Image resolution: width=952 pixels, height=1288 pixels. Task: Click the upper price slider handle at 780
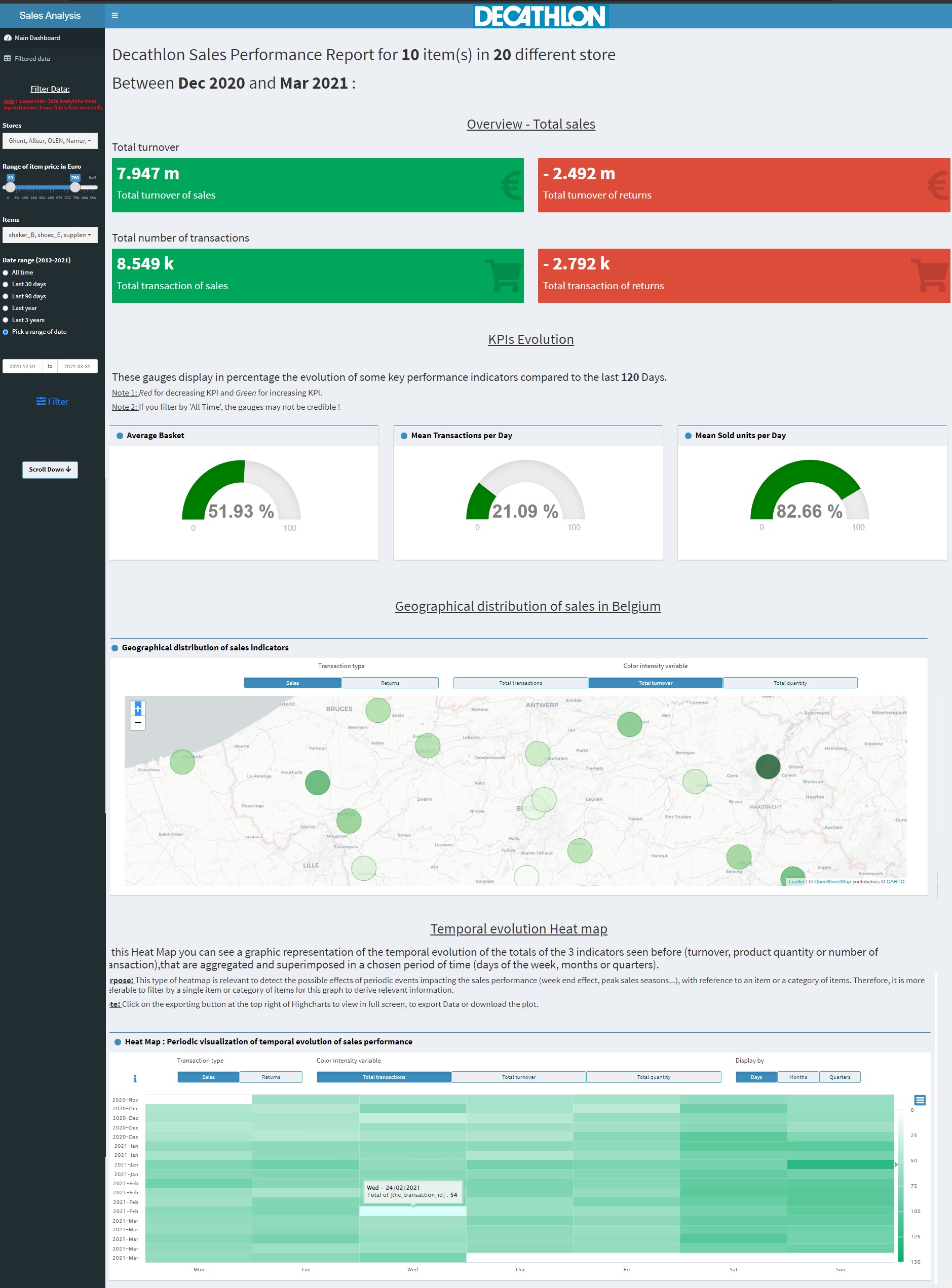click(75, 187)
